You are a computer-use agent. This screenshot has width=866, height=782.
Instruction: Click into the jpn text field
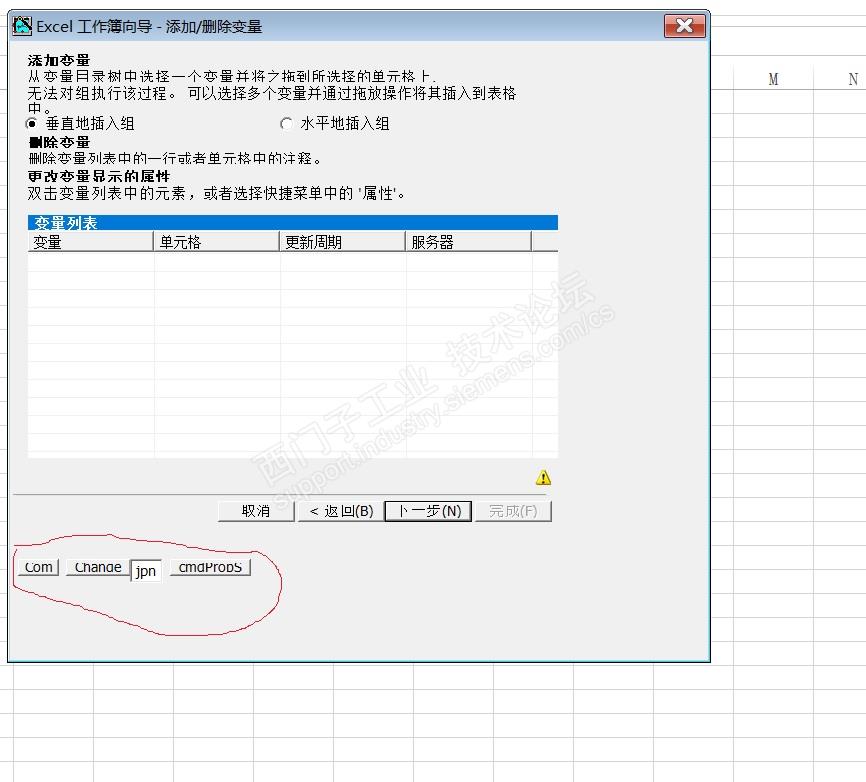click(x=146, y=570)
